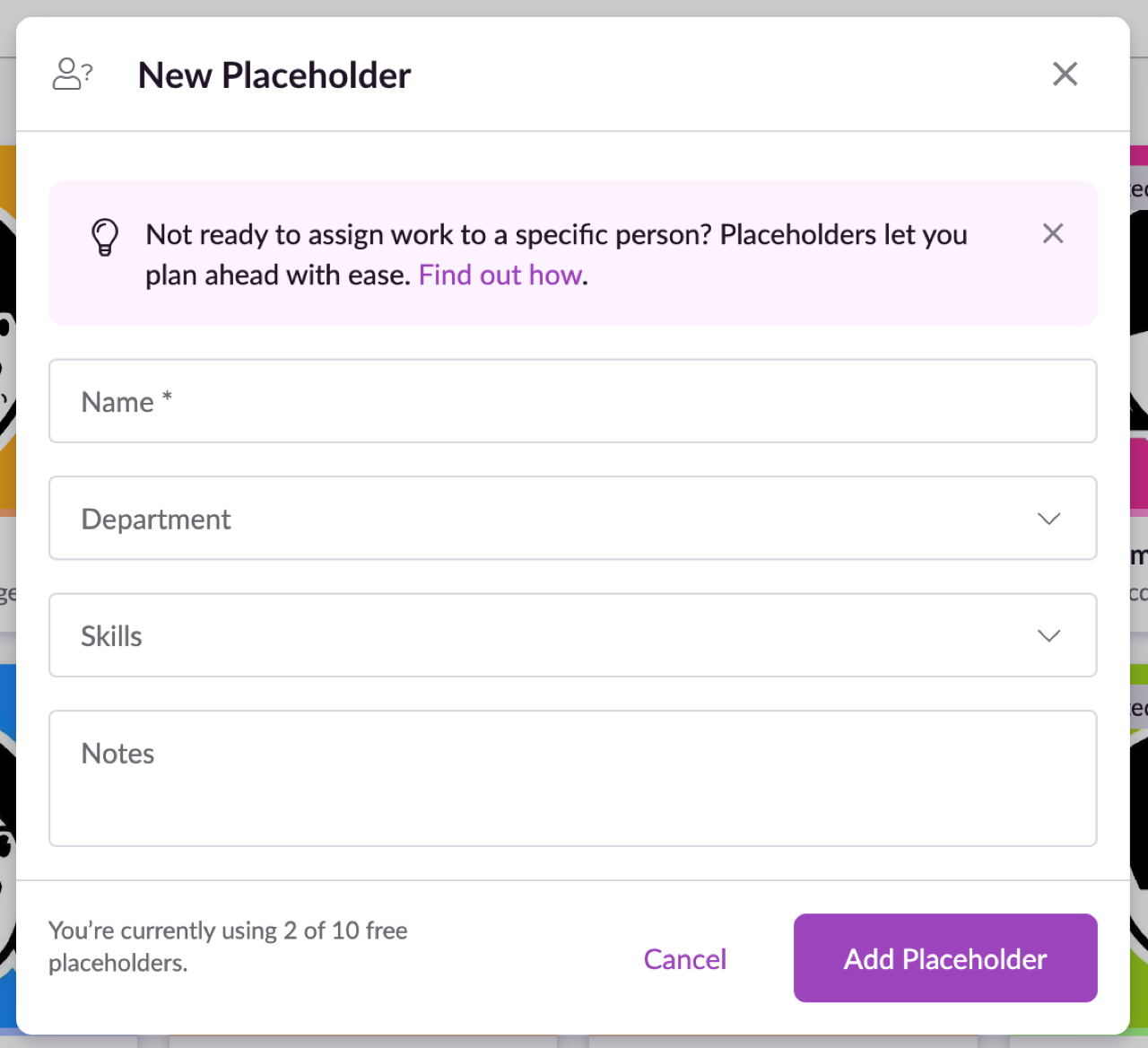Focus the Name required field

point(573,401)
